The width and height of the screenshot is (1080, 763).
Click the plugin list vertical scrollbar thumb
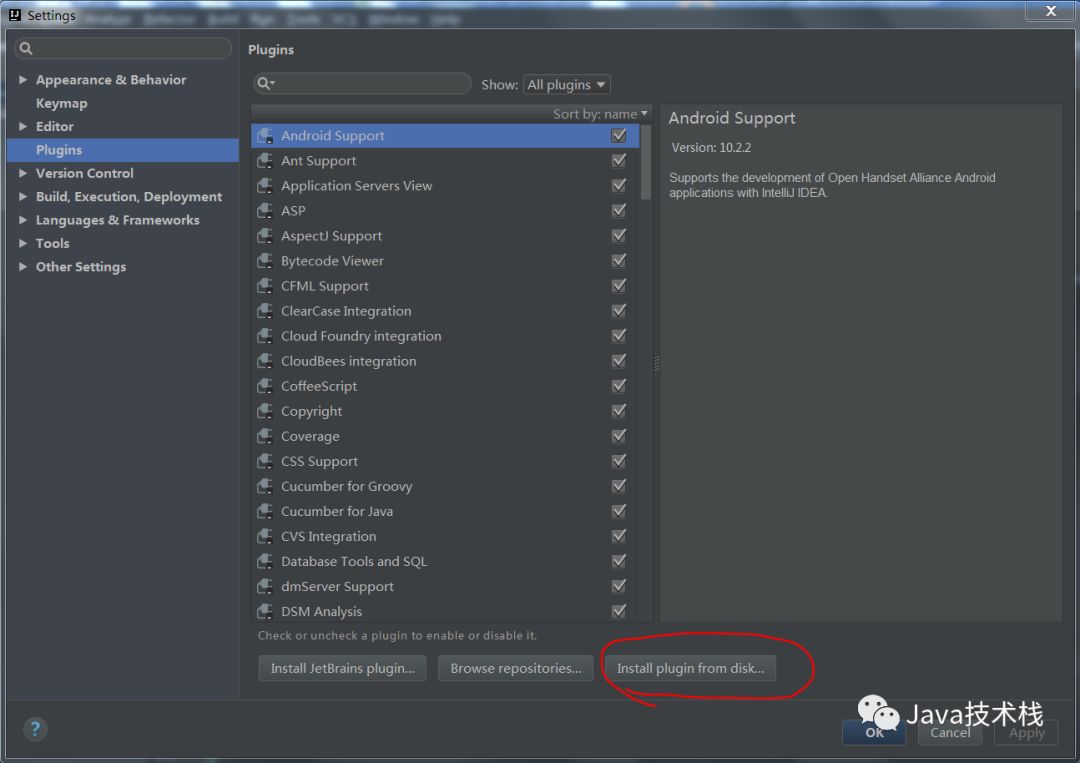(645, 163)
